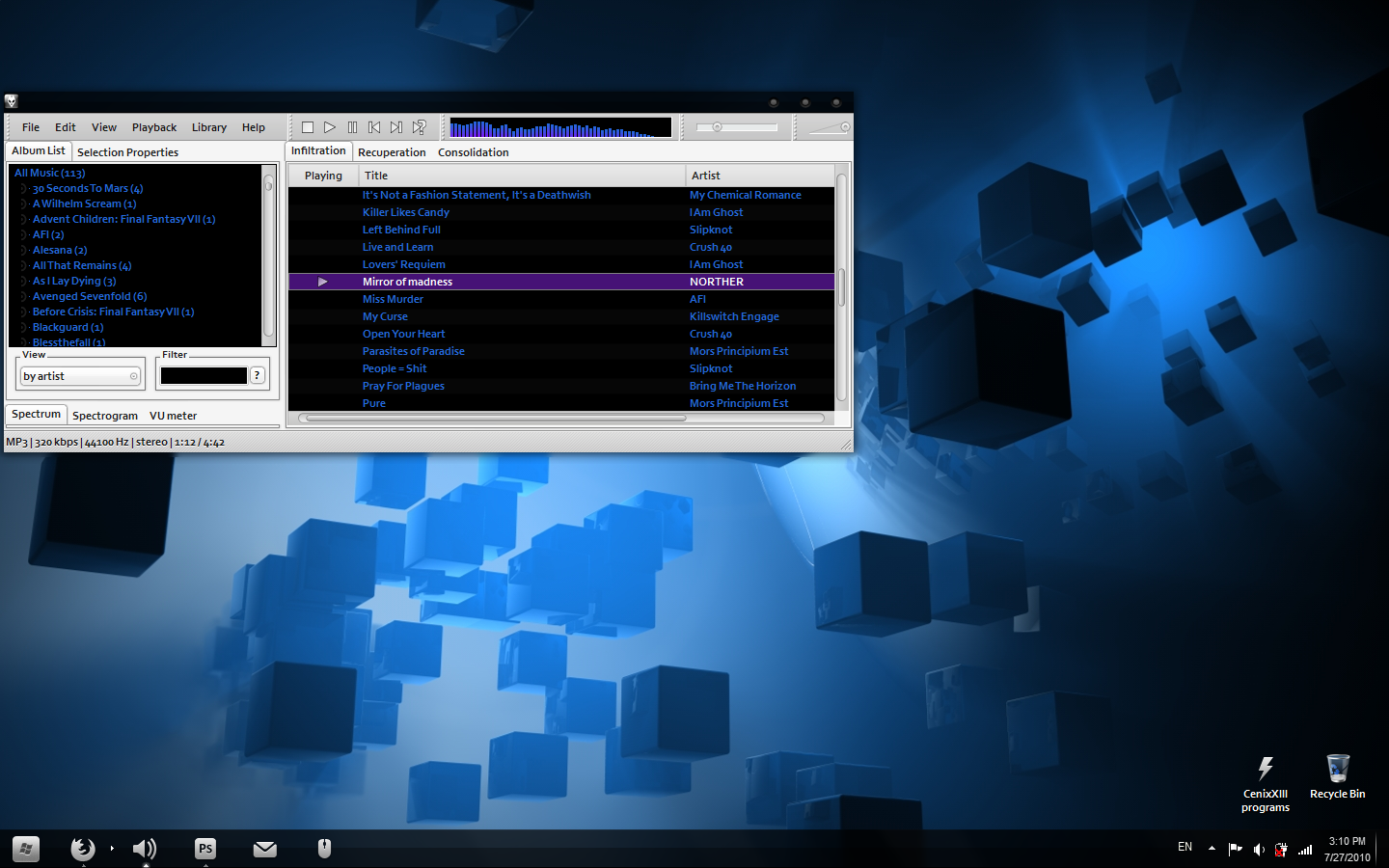Stop playback with the Stop button
The height and width of the screenshot is (868, 1389).
308,127
